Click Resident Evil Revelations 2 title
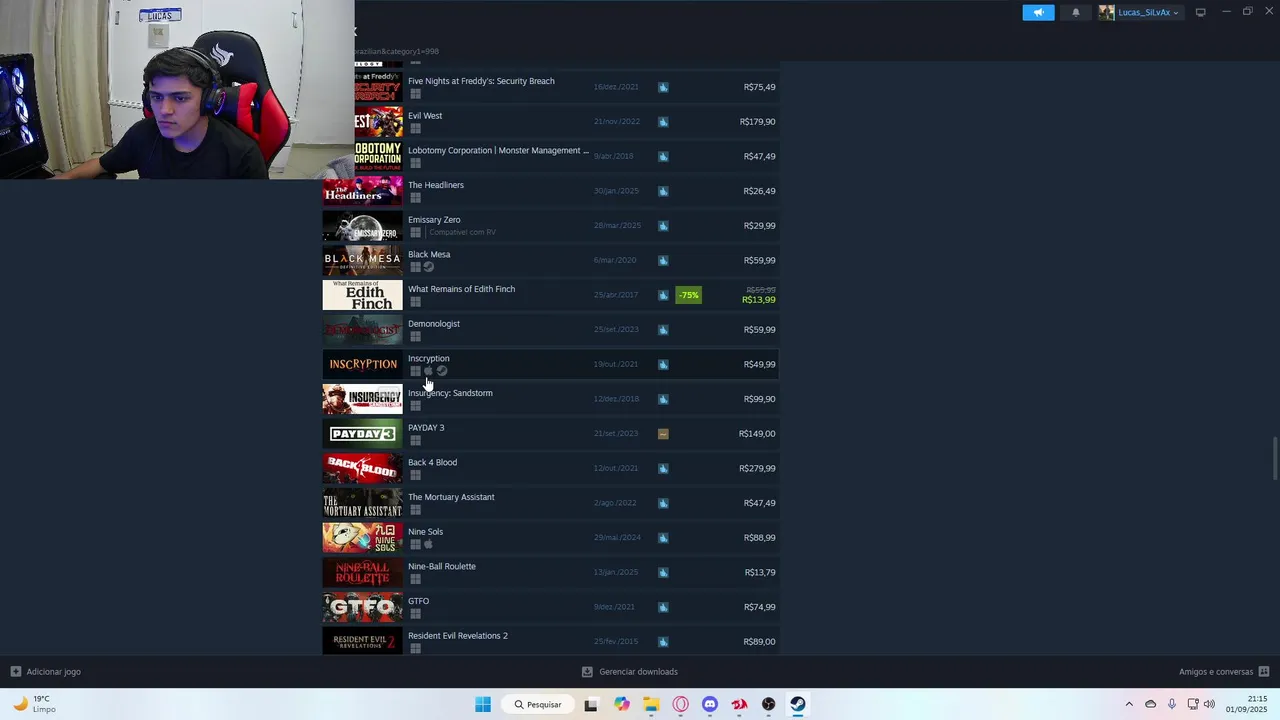 click(458, 636)
